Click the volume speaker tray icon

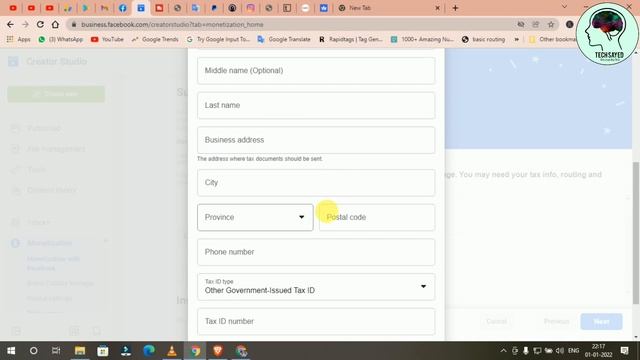[x=560, y=351]
